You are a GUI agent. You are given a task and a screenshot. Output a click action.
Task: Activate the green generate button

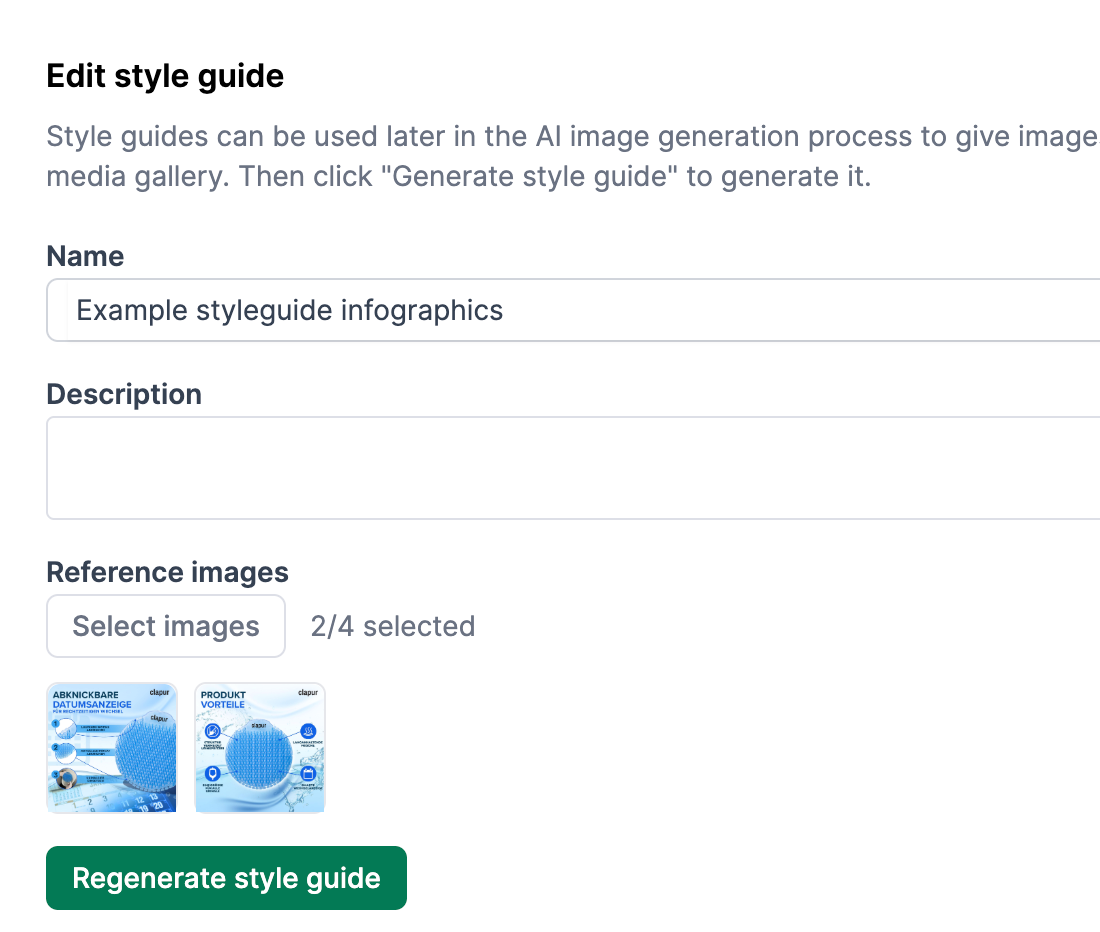coord(226,877)
